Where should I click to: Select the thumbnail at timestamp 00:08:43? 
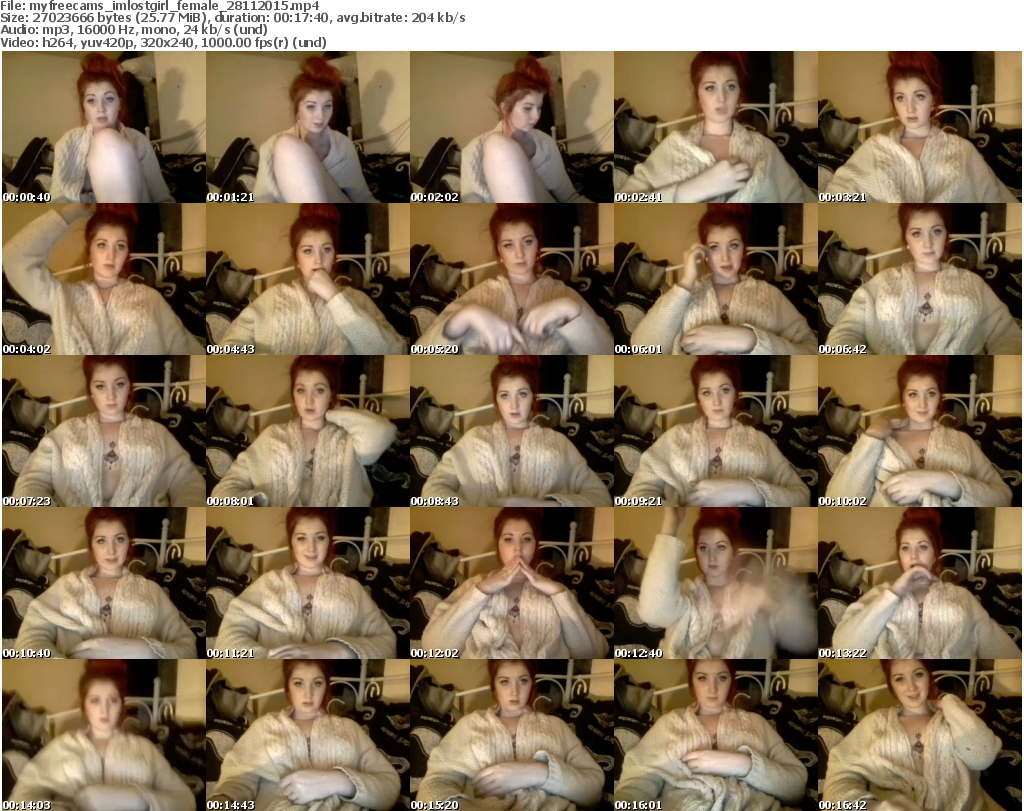(x=511, y=432)
